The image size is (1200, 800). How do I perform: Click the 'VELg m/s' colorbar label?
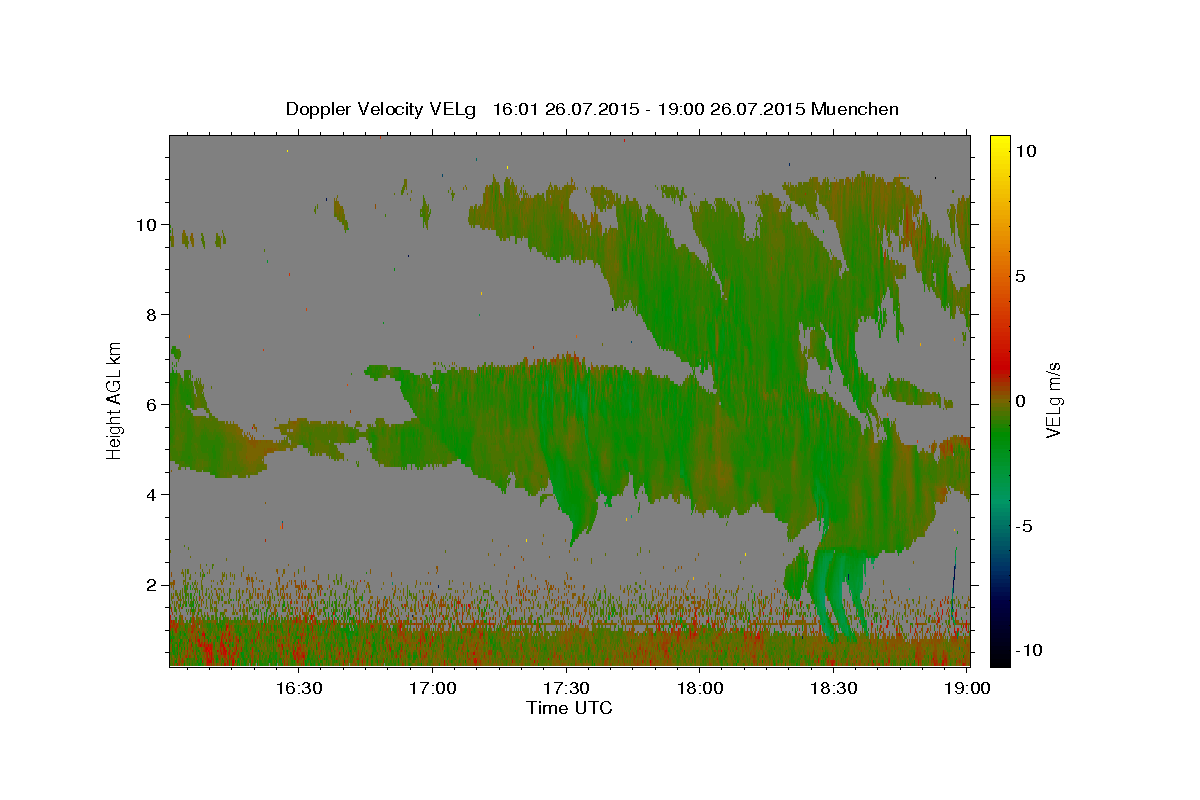1053,400
